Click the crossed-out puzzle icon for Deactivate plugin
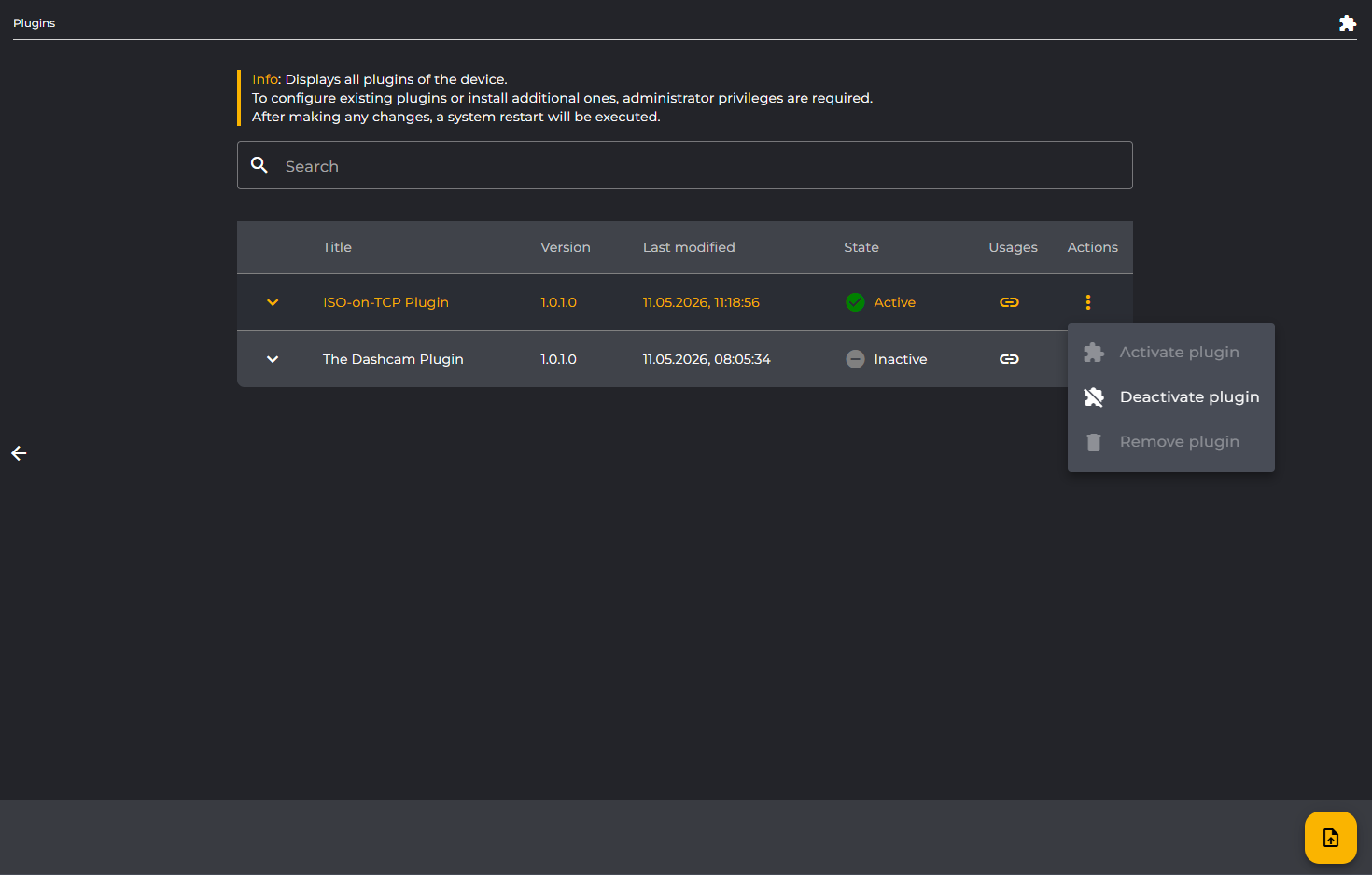 pyautogui.click(x=1094, y=397)
